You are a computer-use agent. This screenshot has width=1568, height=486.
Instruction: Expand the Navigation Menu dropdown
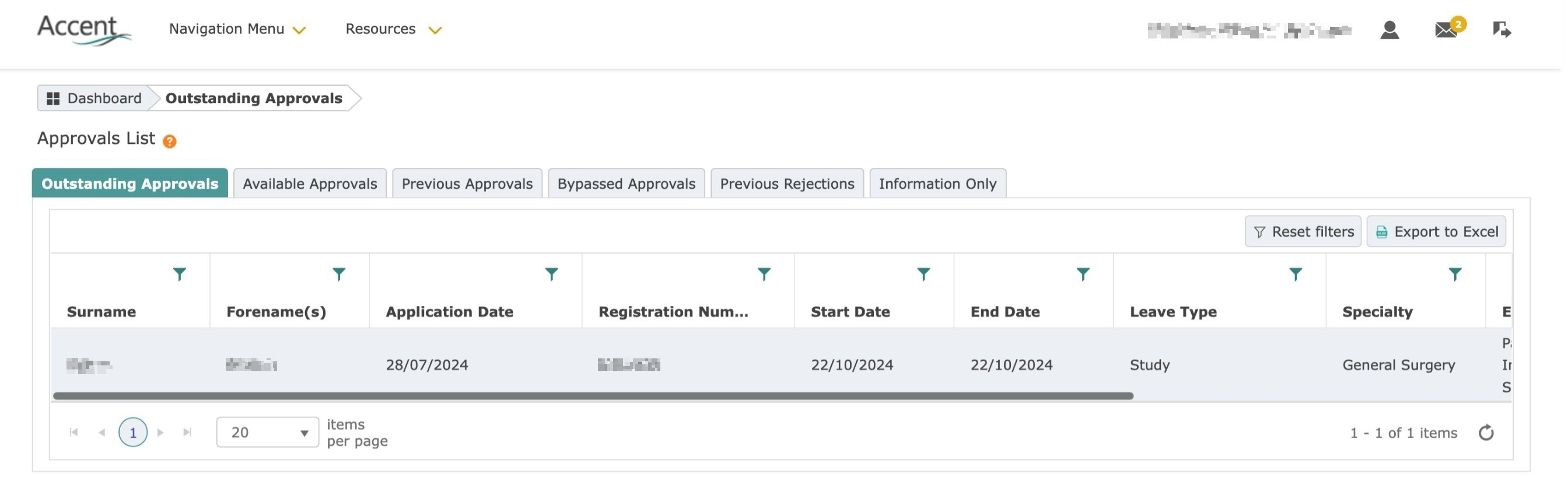click(237, 29)
